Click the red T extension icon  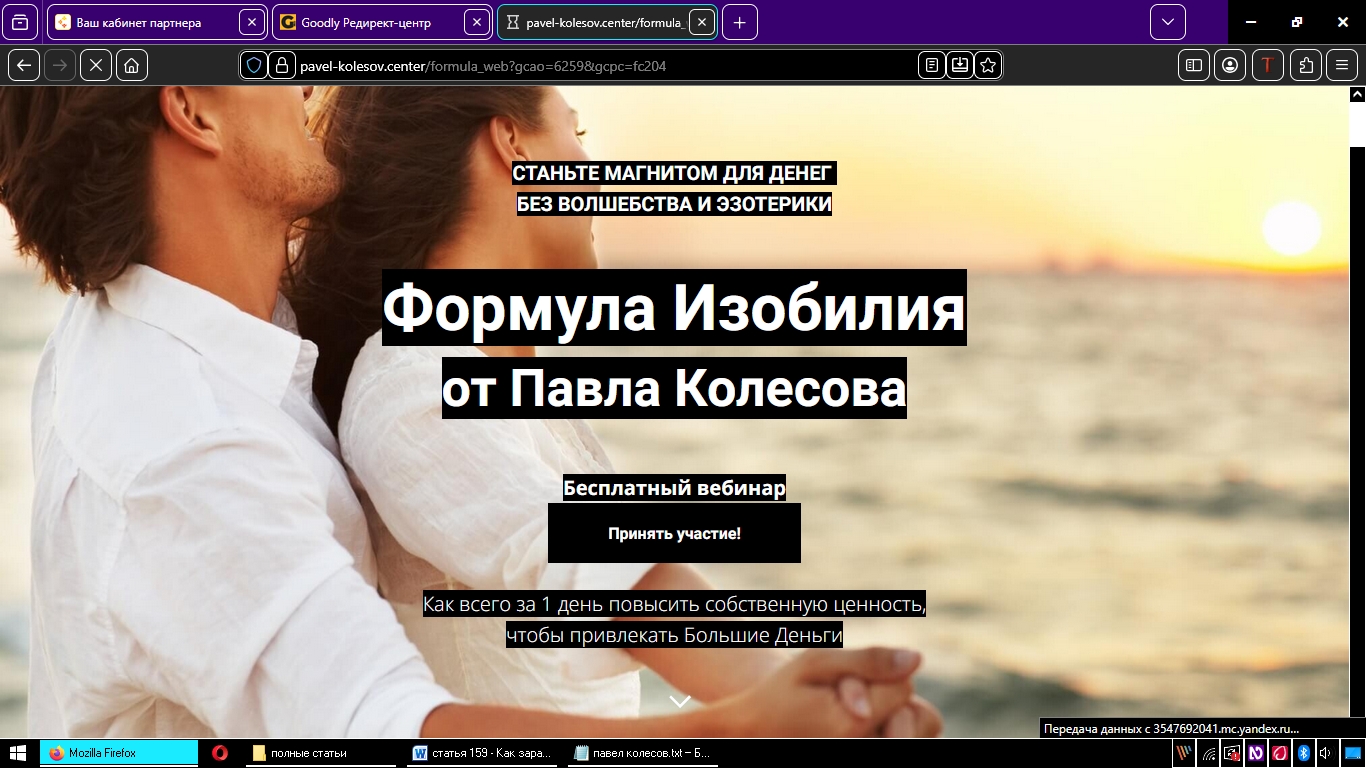coord(1267,64)
